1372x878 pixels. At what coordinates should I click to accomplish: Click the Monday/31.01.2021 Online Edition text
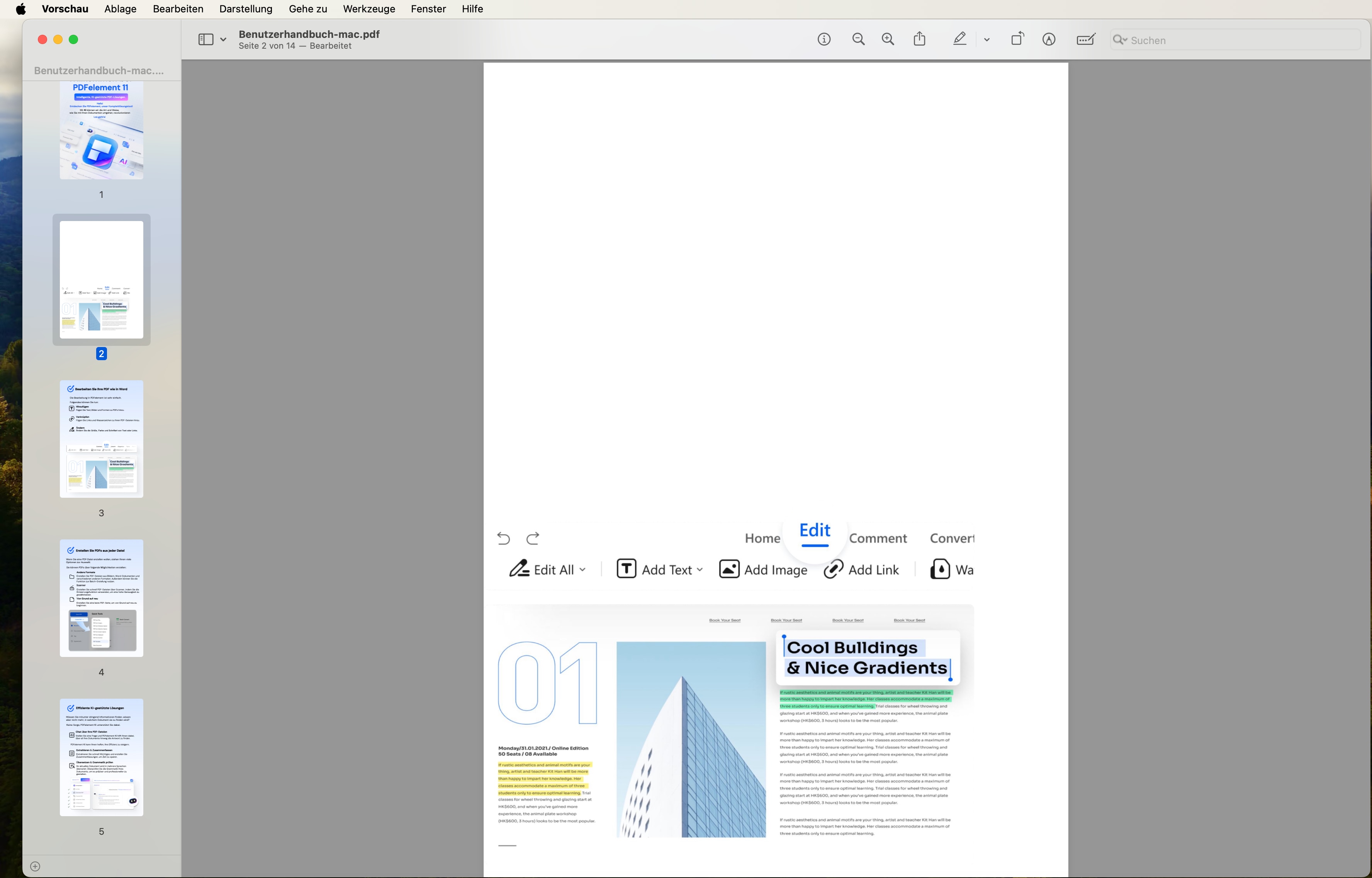pyautogui.click(x=543, y=748)
